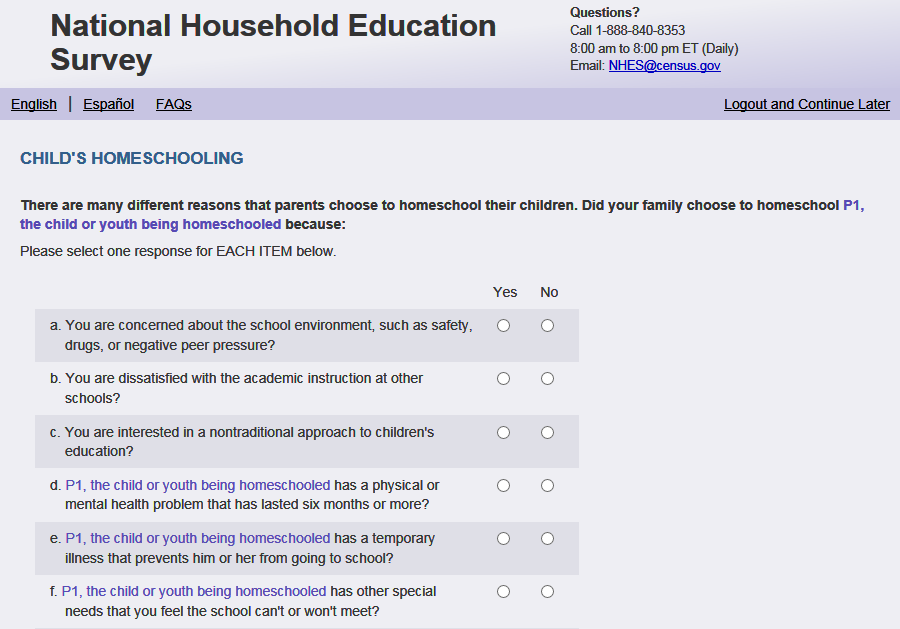Mark Yes for nontraditional approach to education

(503, 432)
